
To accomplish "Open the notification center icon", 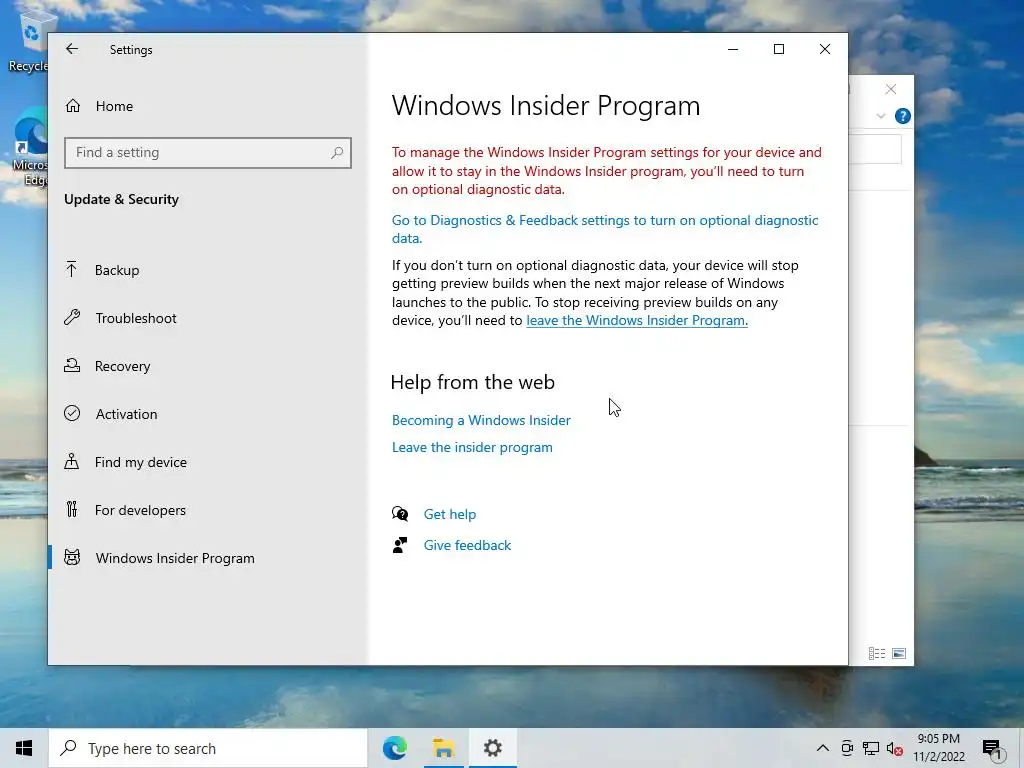I will tap(992, 749).
